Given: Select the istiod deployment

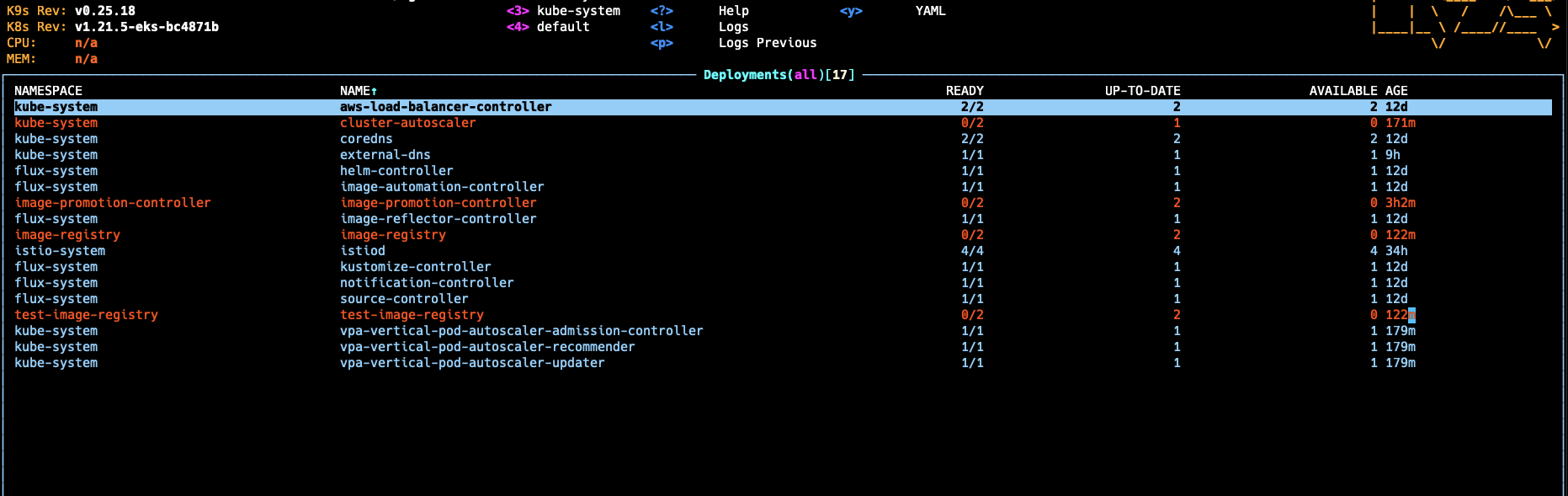Looking at the screenshot, I should coord(362,251).
